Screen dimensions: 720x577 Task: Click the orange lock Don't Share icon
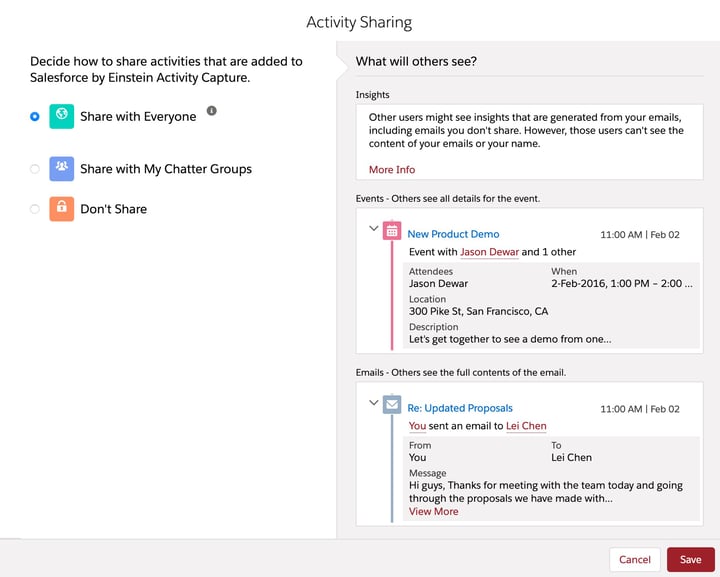point(62,209)
